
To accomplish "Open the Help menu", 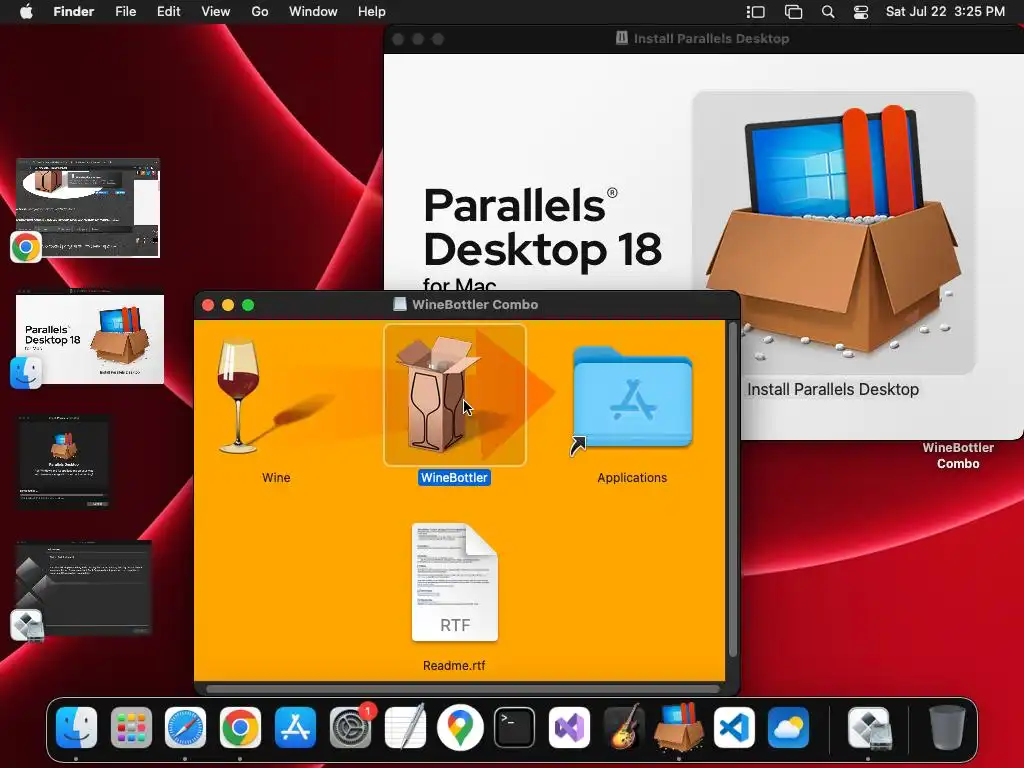I will [372, 12].
